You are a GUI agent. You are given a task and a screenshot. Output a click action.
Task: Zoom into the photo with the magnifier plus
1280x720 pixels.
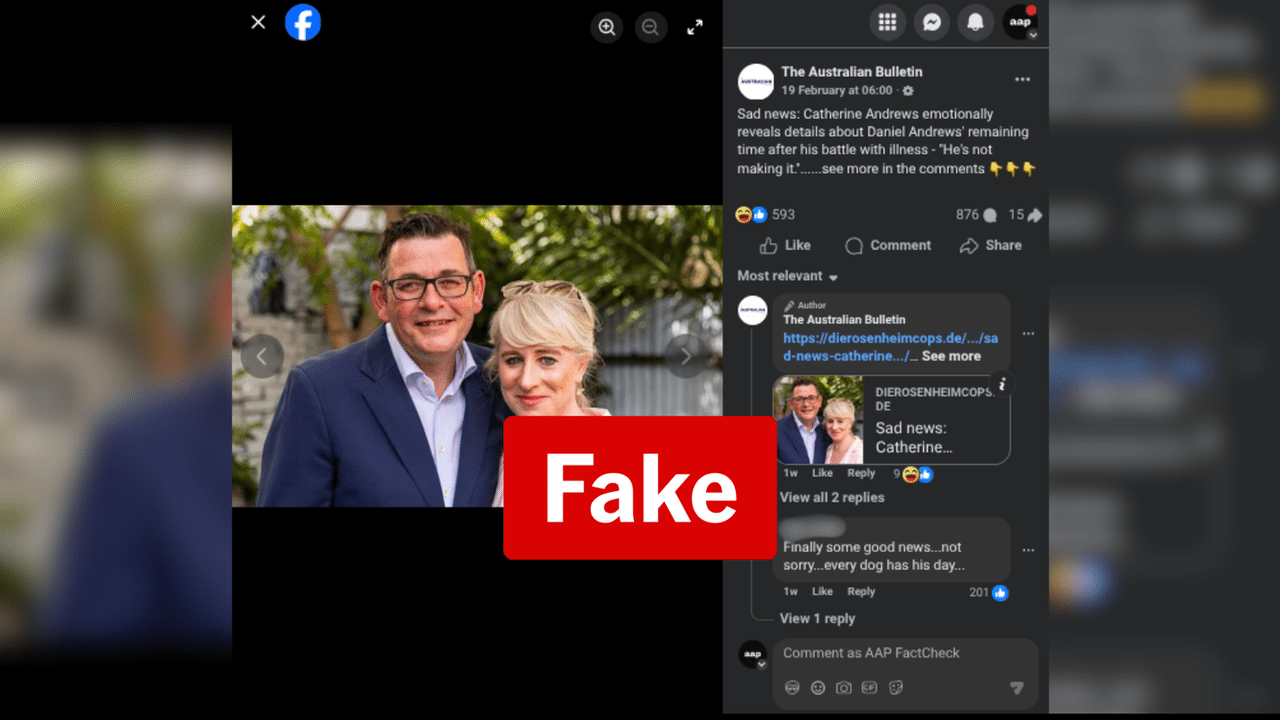tap(607, 27)
